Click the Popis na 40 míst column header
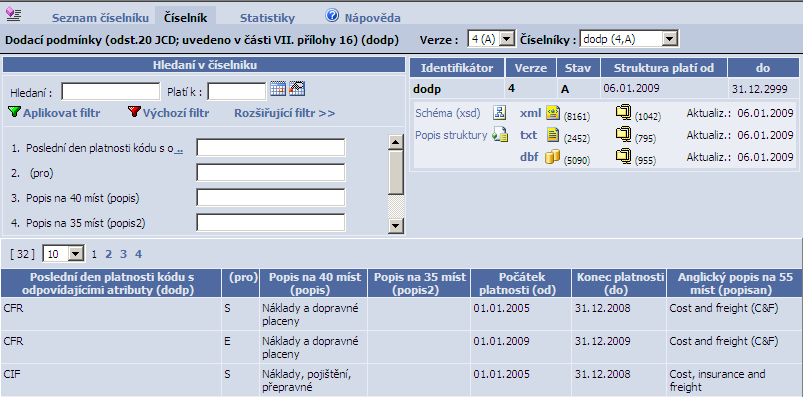The image size is (803, 397). point(314,283)
